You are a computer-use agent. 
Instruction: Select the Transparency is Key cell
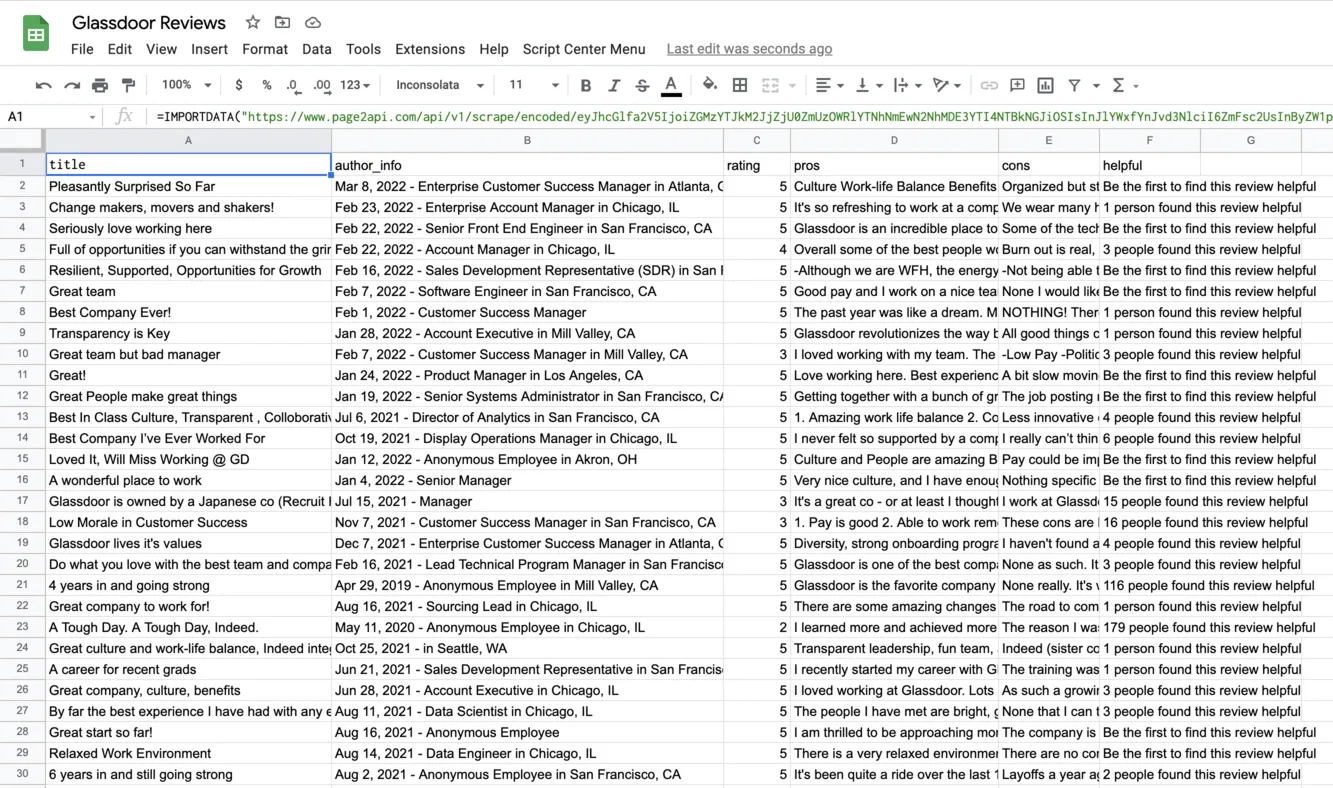[188, 333]
